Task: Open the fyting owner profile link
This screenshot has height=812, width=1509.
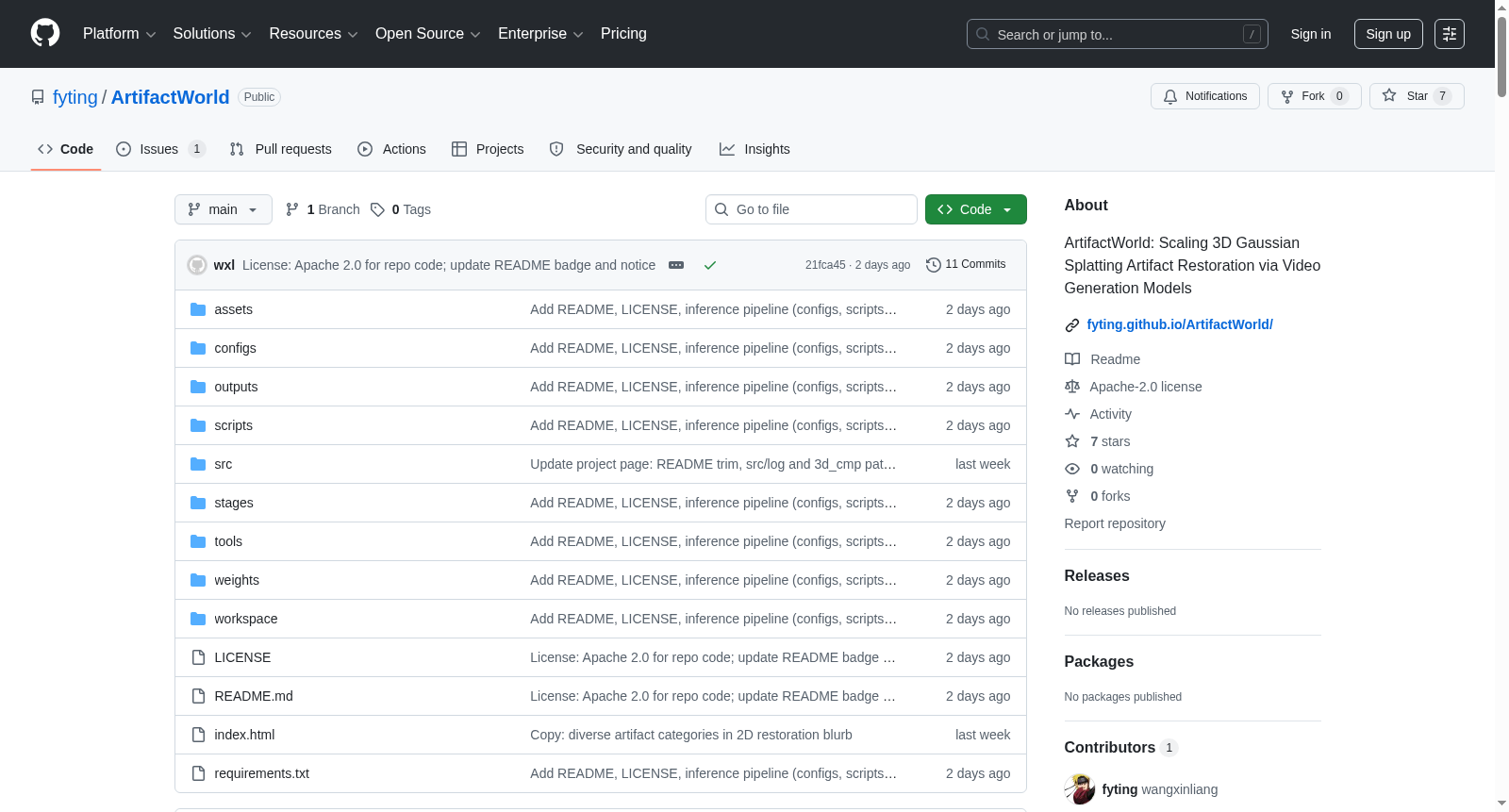Action: (75, 97)
